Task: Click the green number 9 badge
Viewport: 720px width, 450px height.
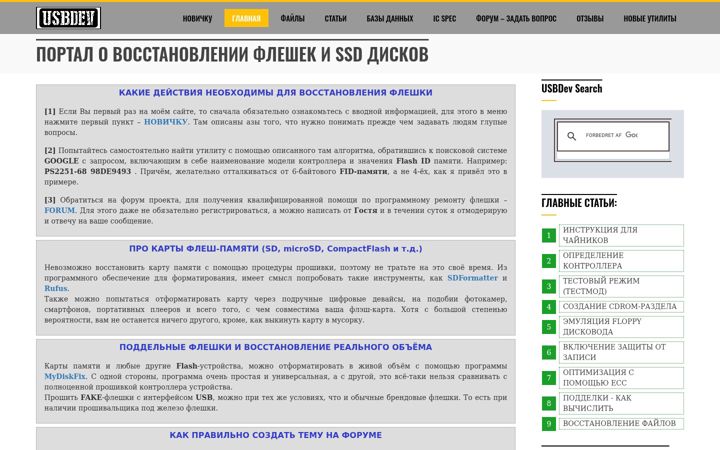Action: 548,423
